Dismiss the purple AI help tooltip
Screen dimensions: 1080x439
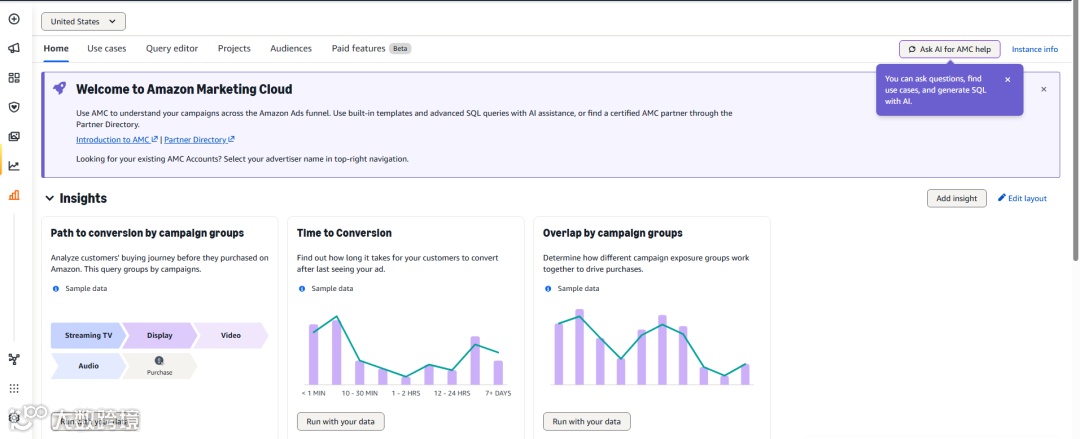click(x=1007, y=79)
